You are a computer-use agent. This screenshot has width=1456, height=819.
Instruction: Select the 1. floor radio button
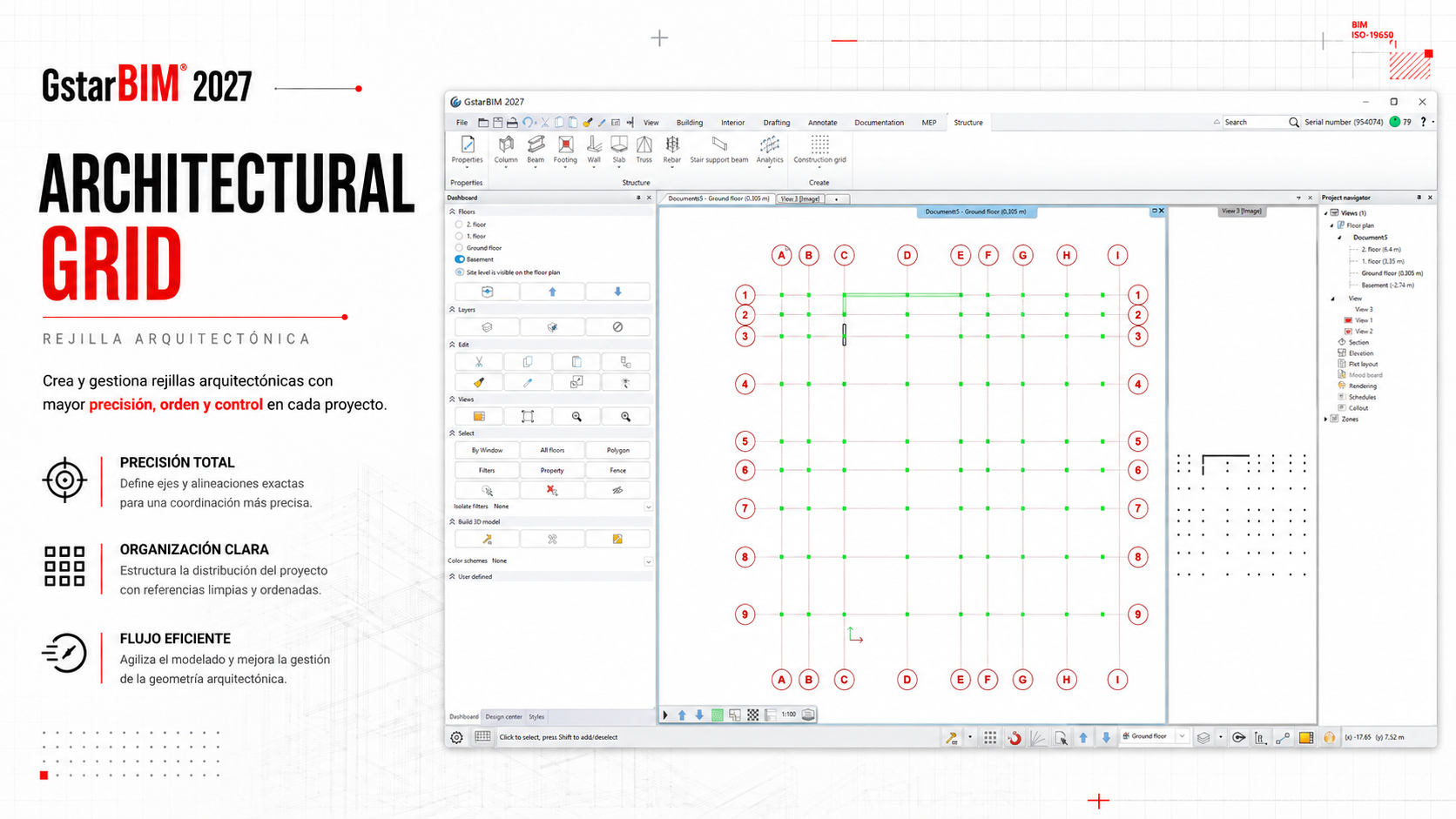pos(459,236)
